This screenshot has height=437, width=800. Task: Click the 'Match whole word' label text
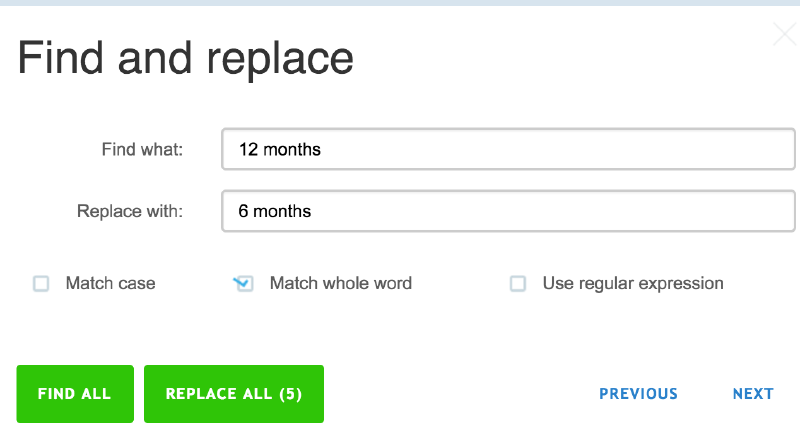click(341, 283)
